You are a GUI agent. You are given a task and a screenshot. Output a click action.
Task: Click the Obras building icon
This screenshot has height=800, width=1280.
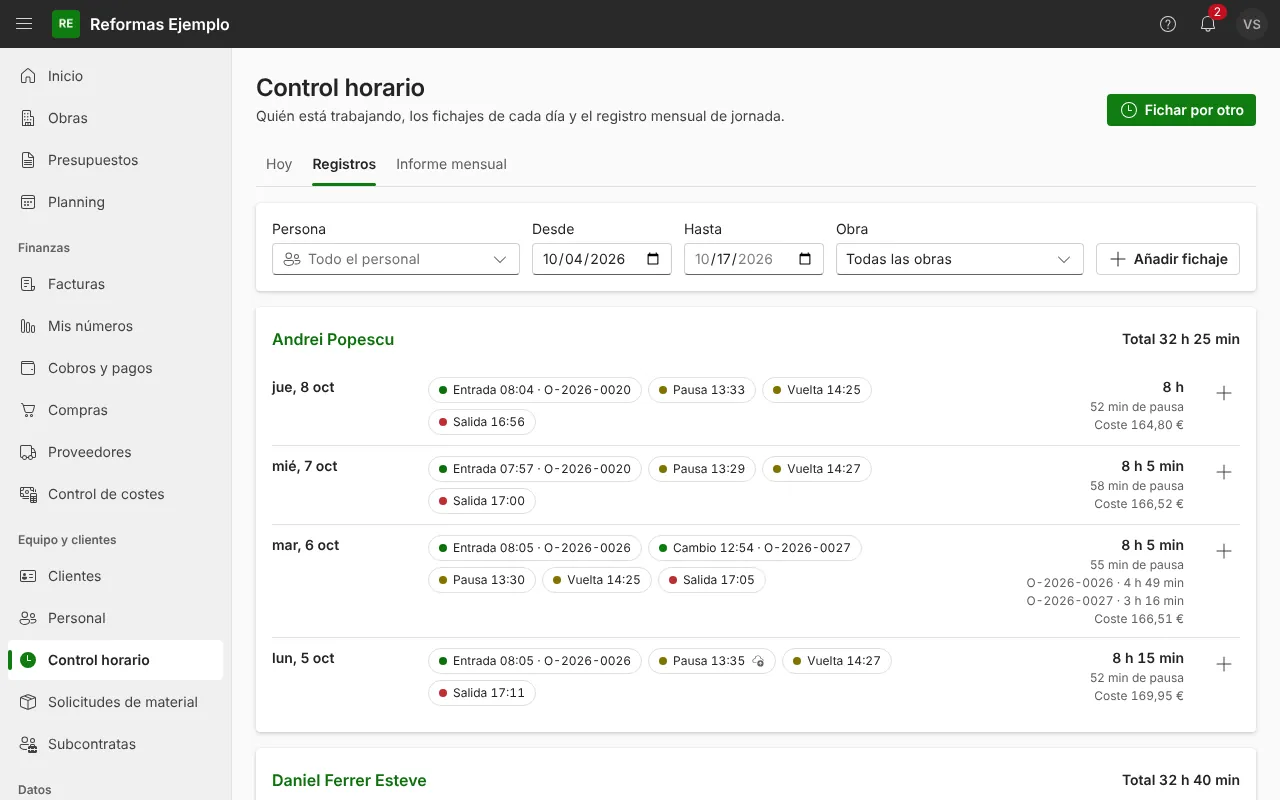point(28,118)
